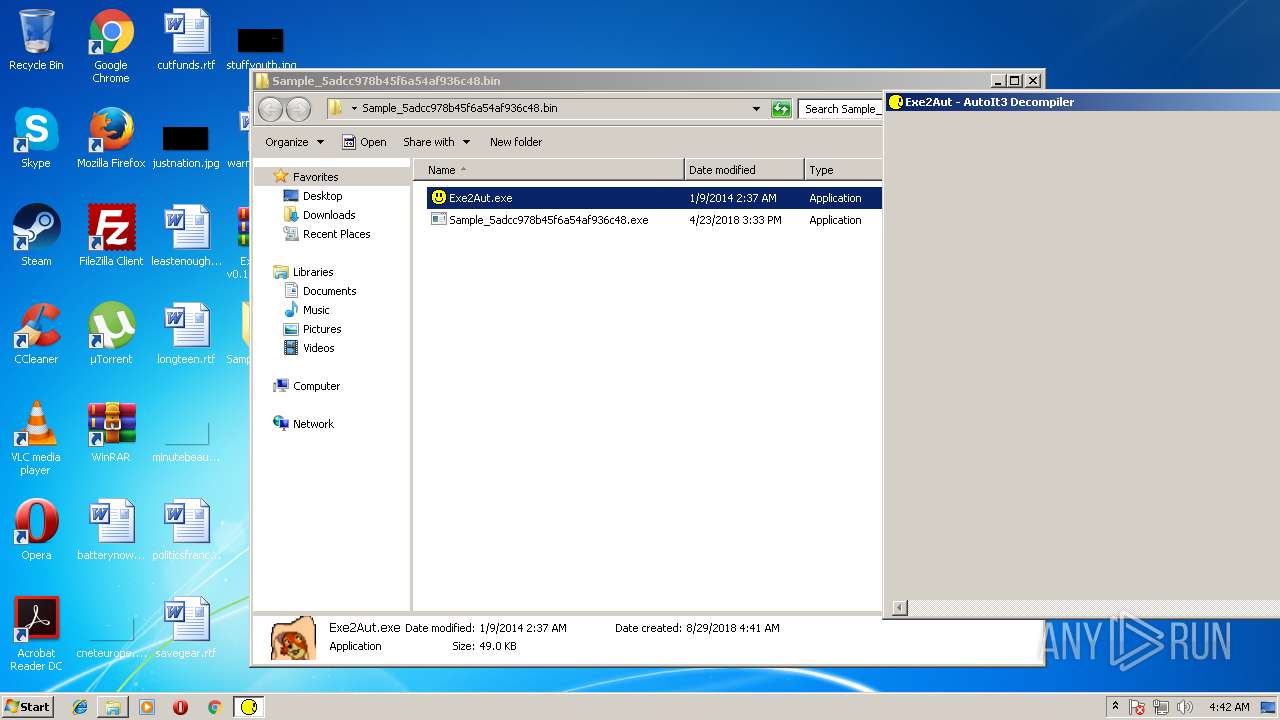
Task: Open media player taskbar icon
Action: 147,707
